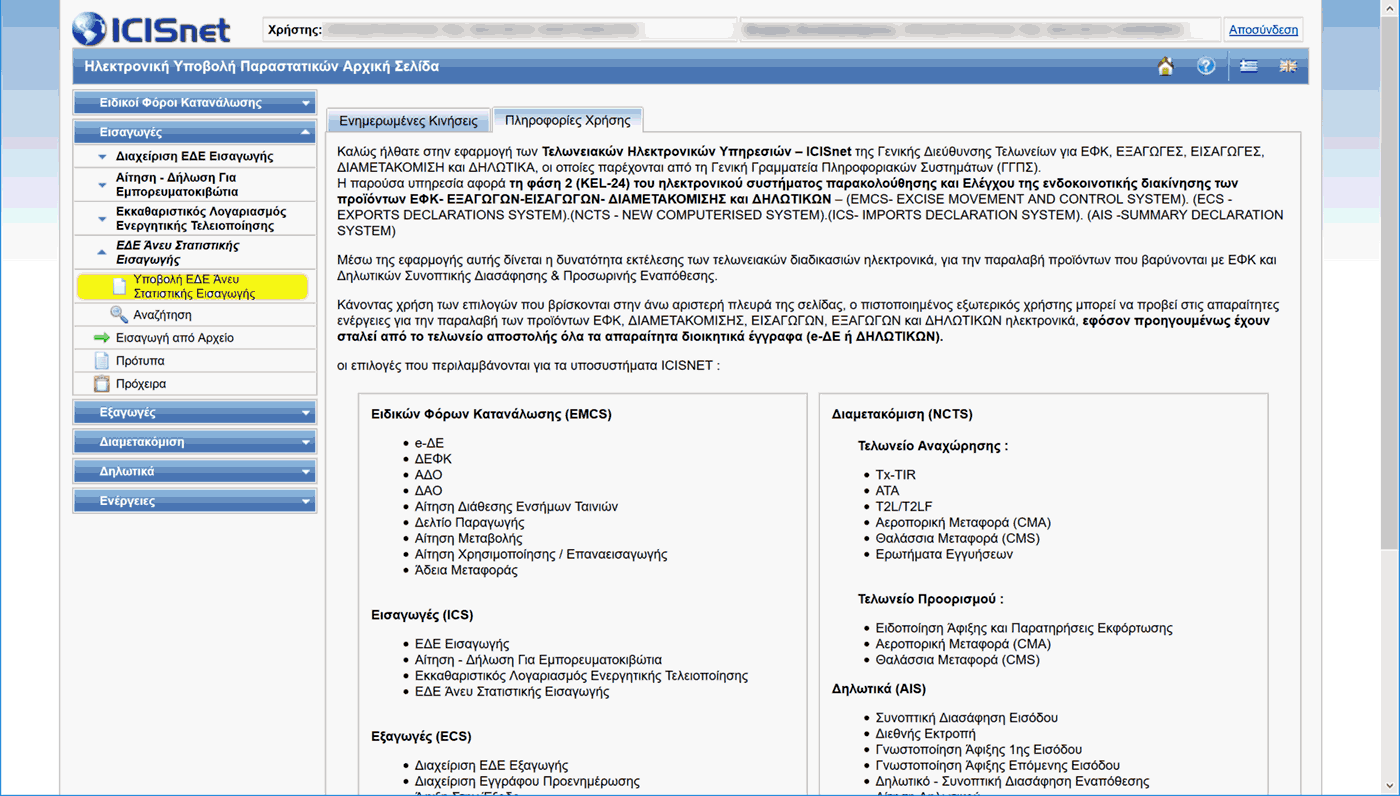Click 'Γνωστοποίηση Άφιξης 1ης Εισόδου' entry
This screenshot has height=796, width=1400.
point(979,750)
